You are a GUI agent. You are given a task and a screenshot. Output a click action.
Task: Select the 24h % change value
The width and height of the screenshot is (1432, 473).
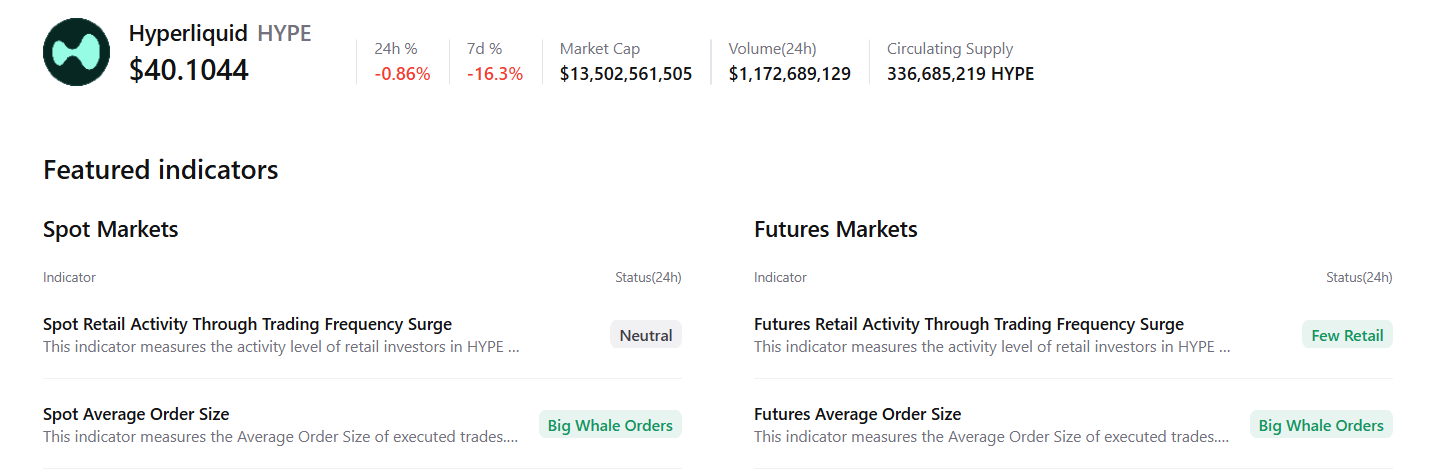click(x=402, y=73)
